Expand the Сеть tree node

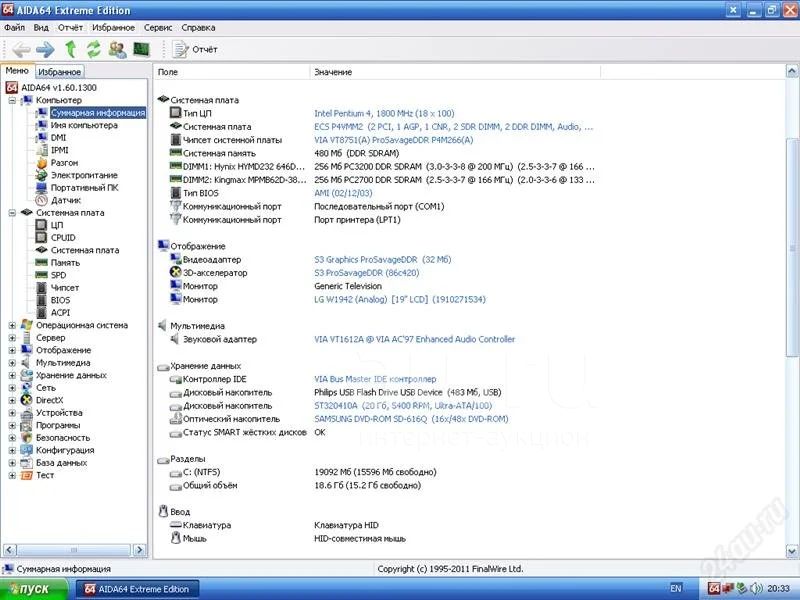[x=12, y=388]
